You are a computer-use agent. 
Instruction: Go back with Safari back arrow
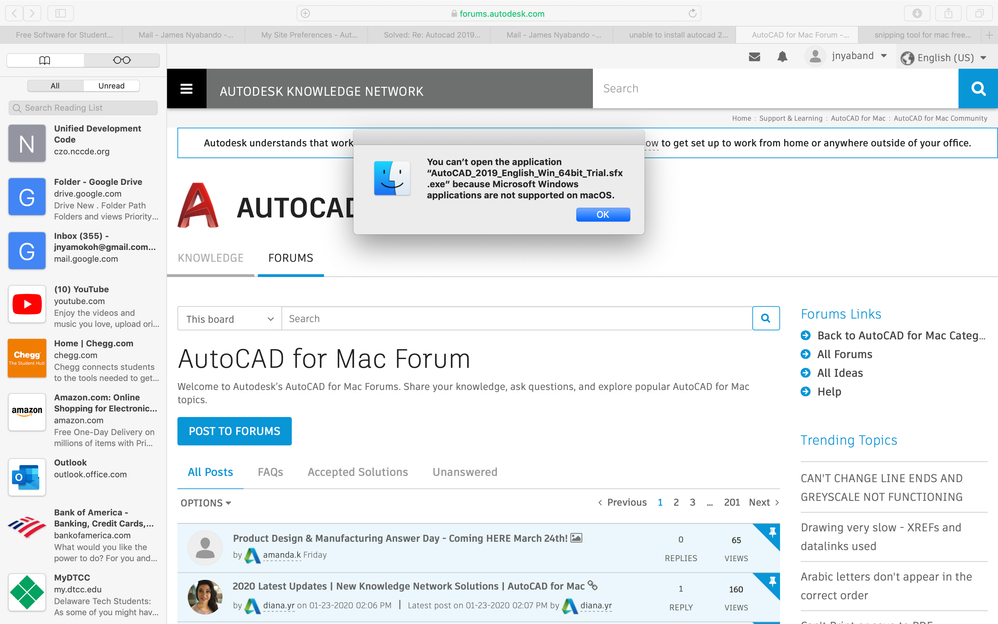click(14, 13)
